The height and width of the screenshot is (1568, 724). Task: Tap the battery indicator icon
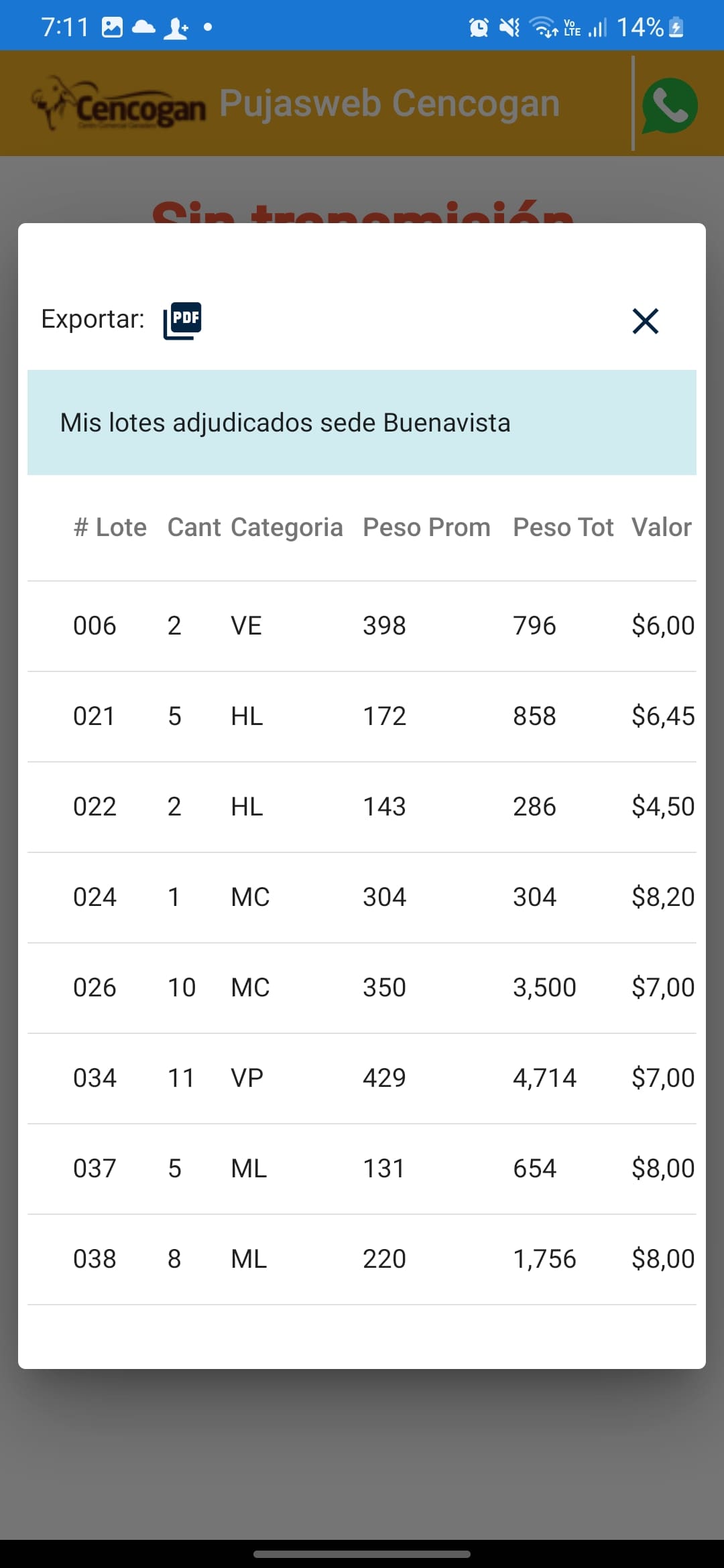676,27
